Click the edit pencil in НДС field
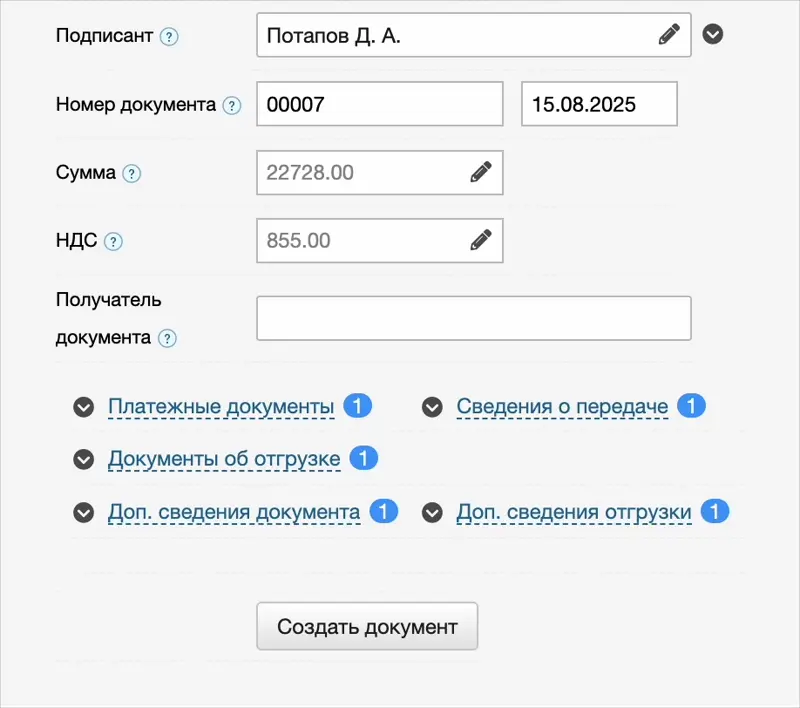Viewport: 800px width, 708px height. pos(481,240)
